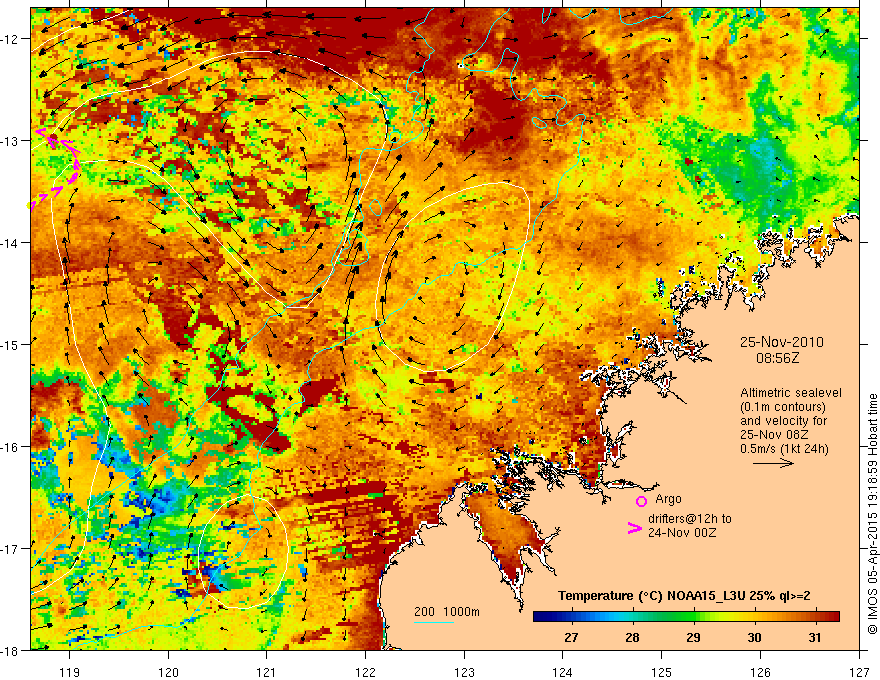Click longitude axis label 121
Viewport: 880px width, 680px height.
click(267, 672)
